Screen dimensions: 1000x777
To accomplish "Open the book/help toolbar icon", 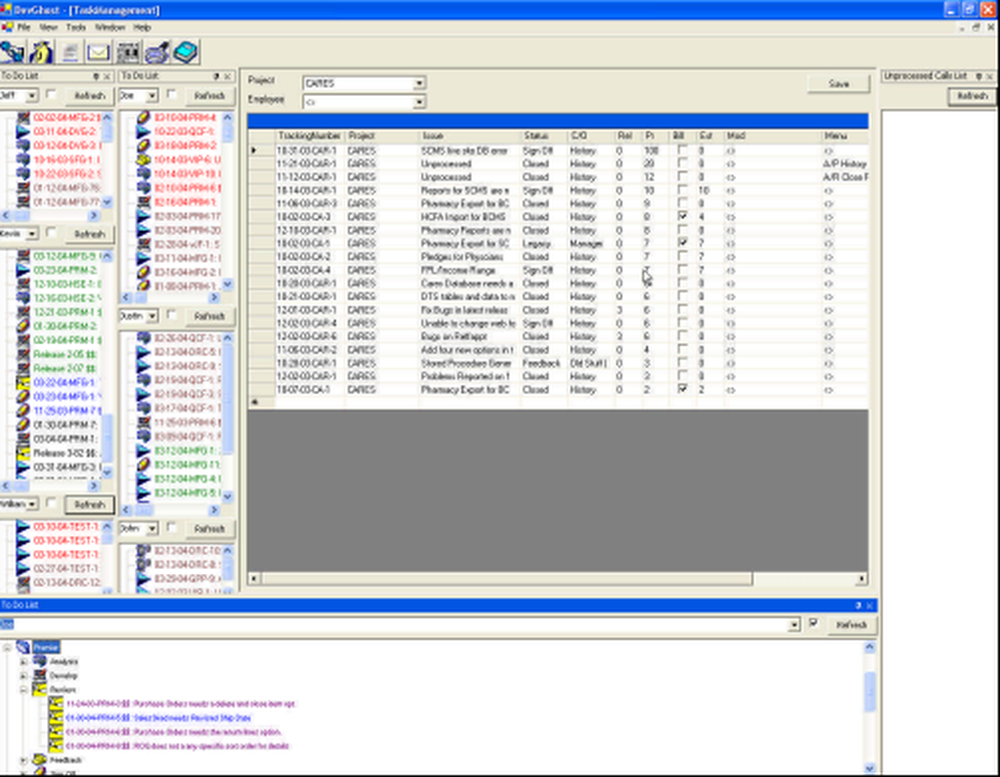I will point(185,51).
